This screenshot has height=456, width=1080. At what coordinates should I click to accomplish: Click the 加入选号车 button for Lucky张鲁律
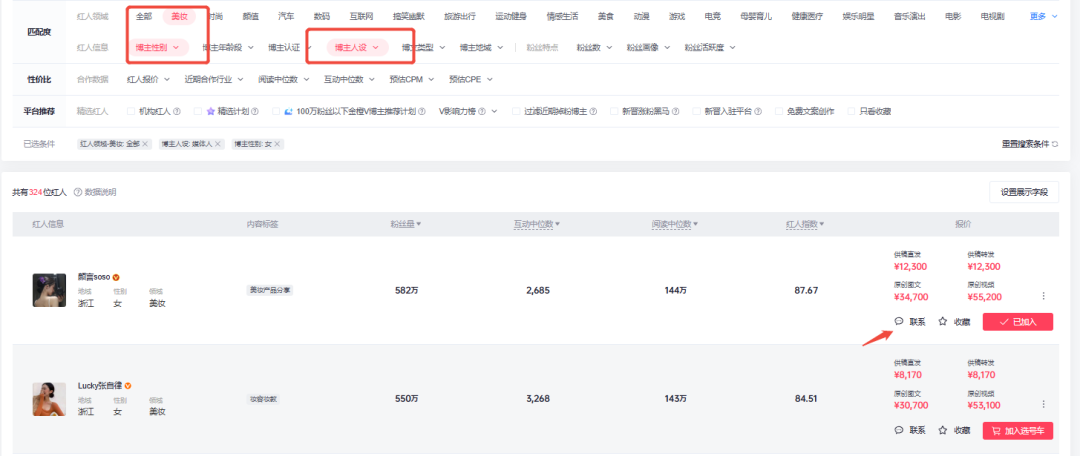1017,430
